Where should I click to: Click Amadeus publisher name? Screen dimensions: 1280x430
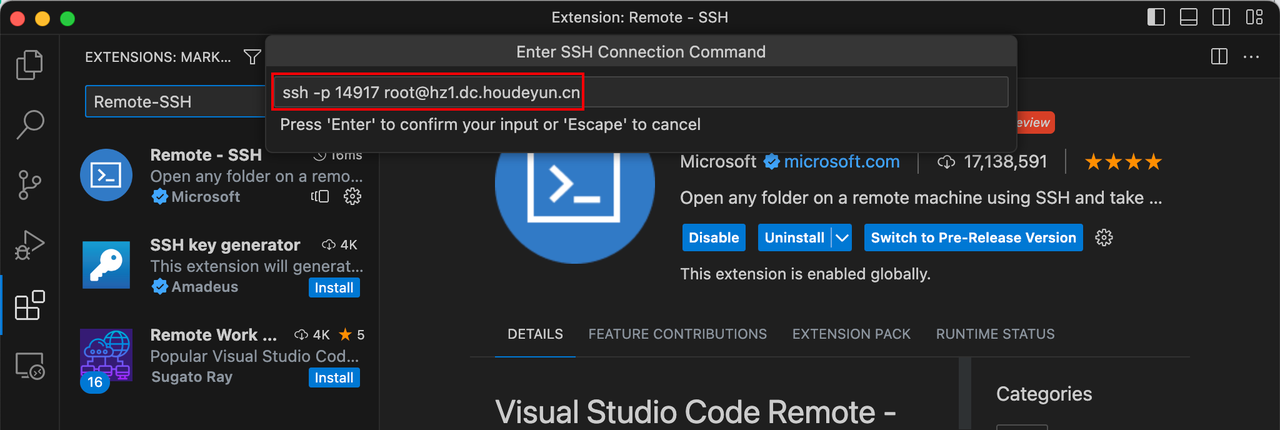[204, 287]
